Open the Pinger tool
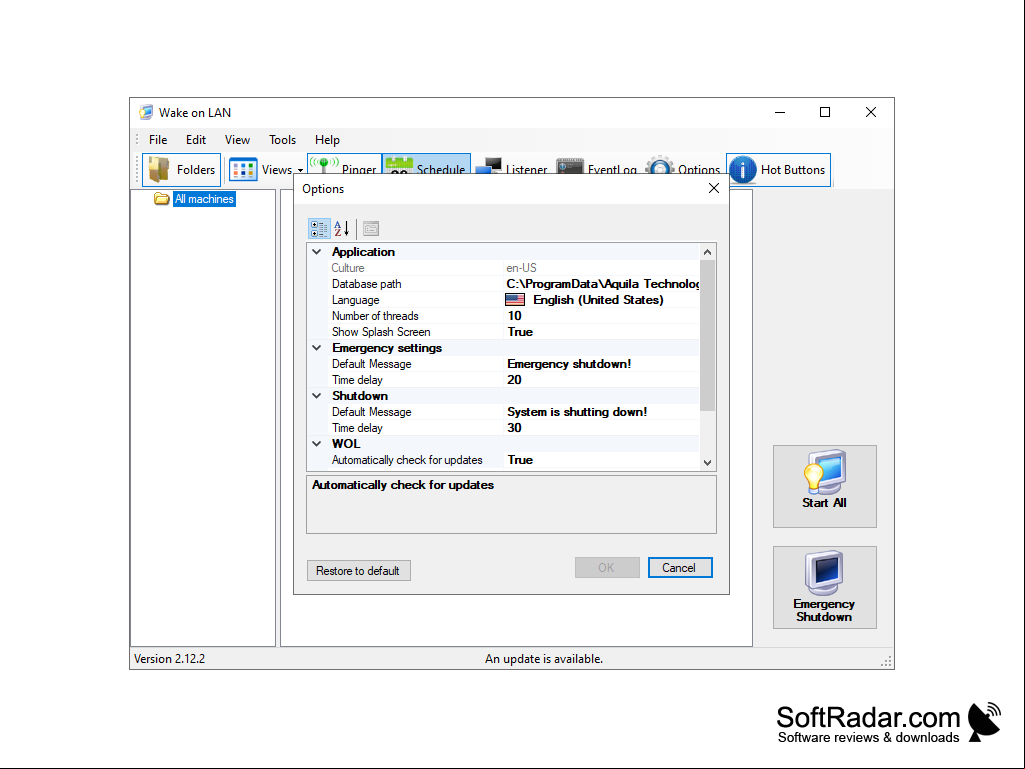This screenshot has width=1025, height=769. pyautogui.click(x=344, y=165)
